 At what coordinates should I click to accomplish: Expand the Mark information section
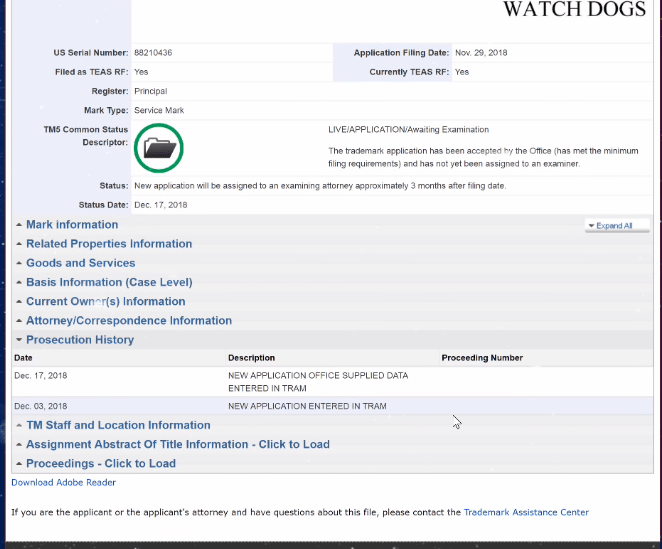pyautogui.click(x=72, y=225)
